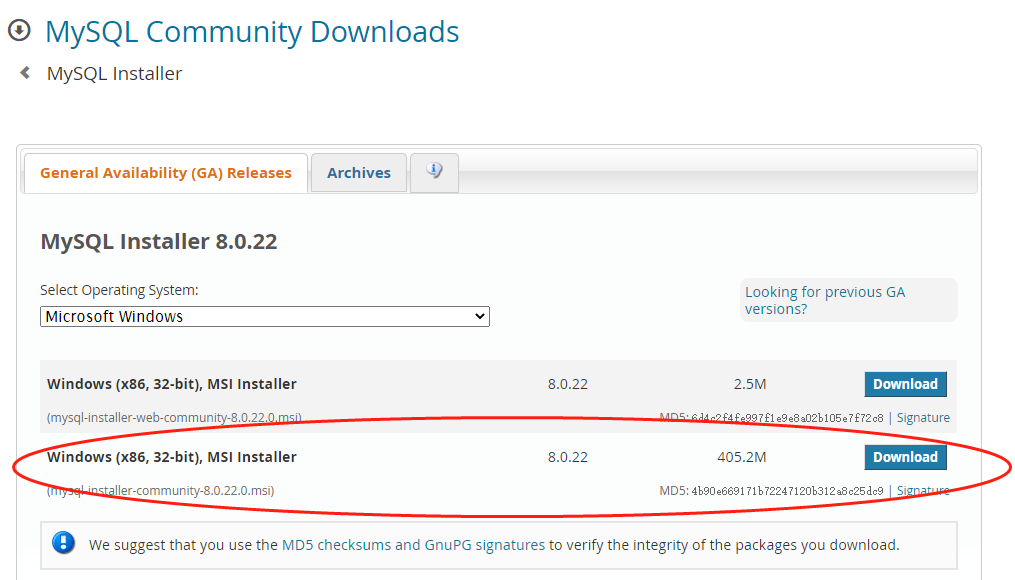Click the MD5 hash starting with 4b90e669
The image size is (1015, 580).
coord(787,491)
